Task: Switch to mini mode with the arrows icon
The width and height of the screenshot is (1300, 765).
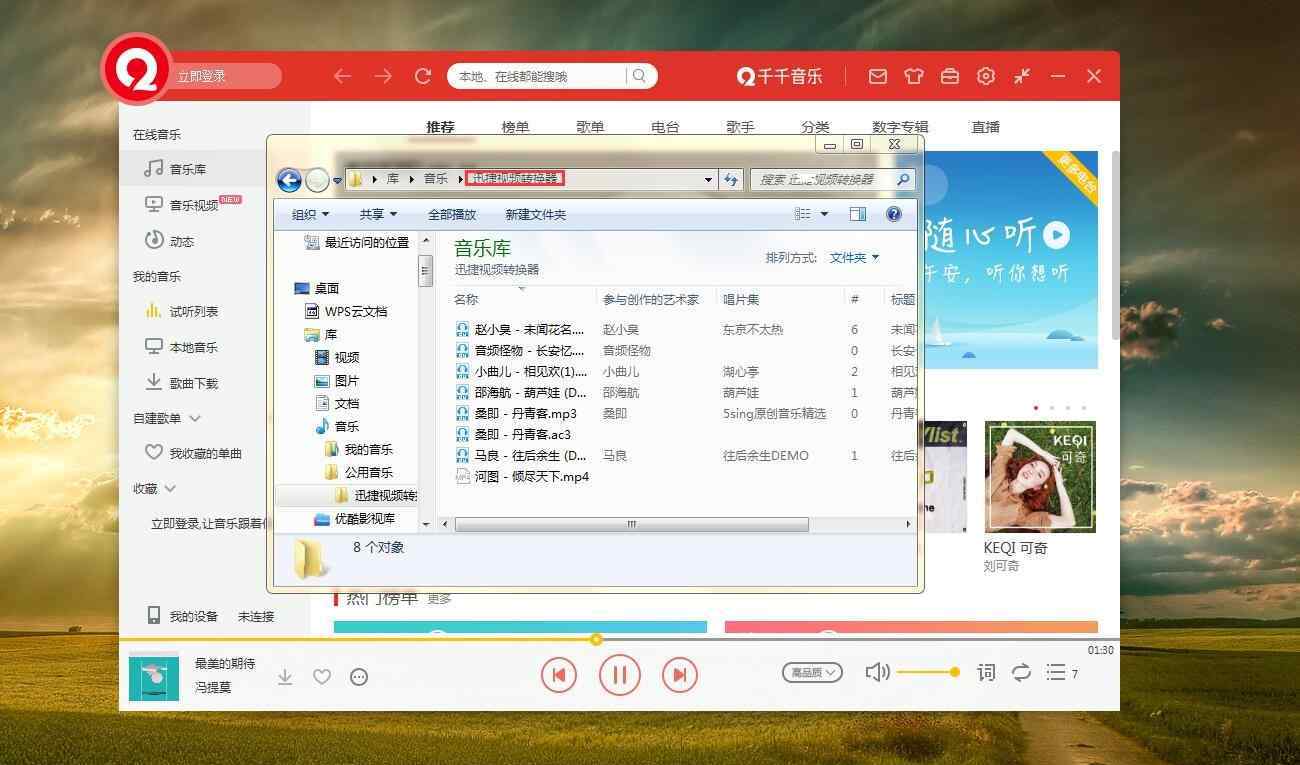Action: [x=1022, y=76]
